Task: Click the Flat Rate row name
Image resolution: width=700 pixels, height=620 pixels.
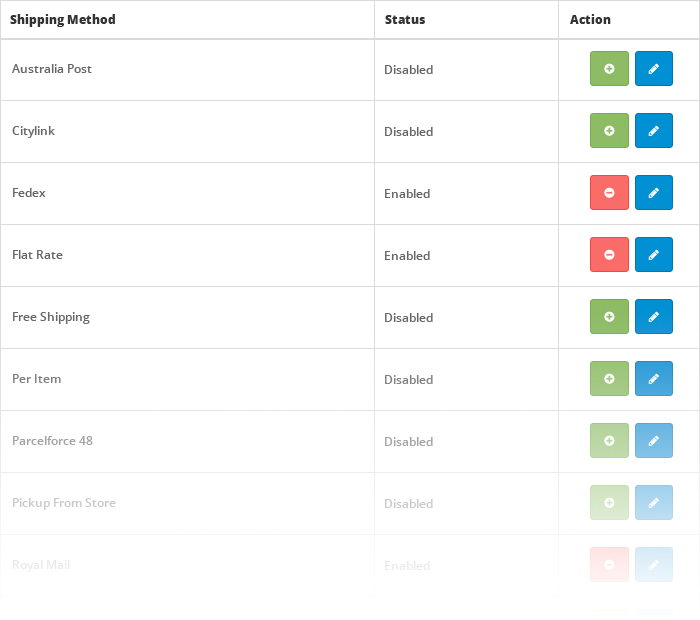Action: [37, 255]
